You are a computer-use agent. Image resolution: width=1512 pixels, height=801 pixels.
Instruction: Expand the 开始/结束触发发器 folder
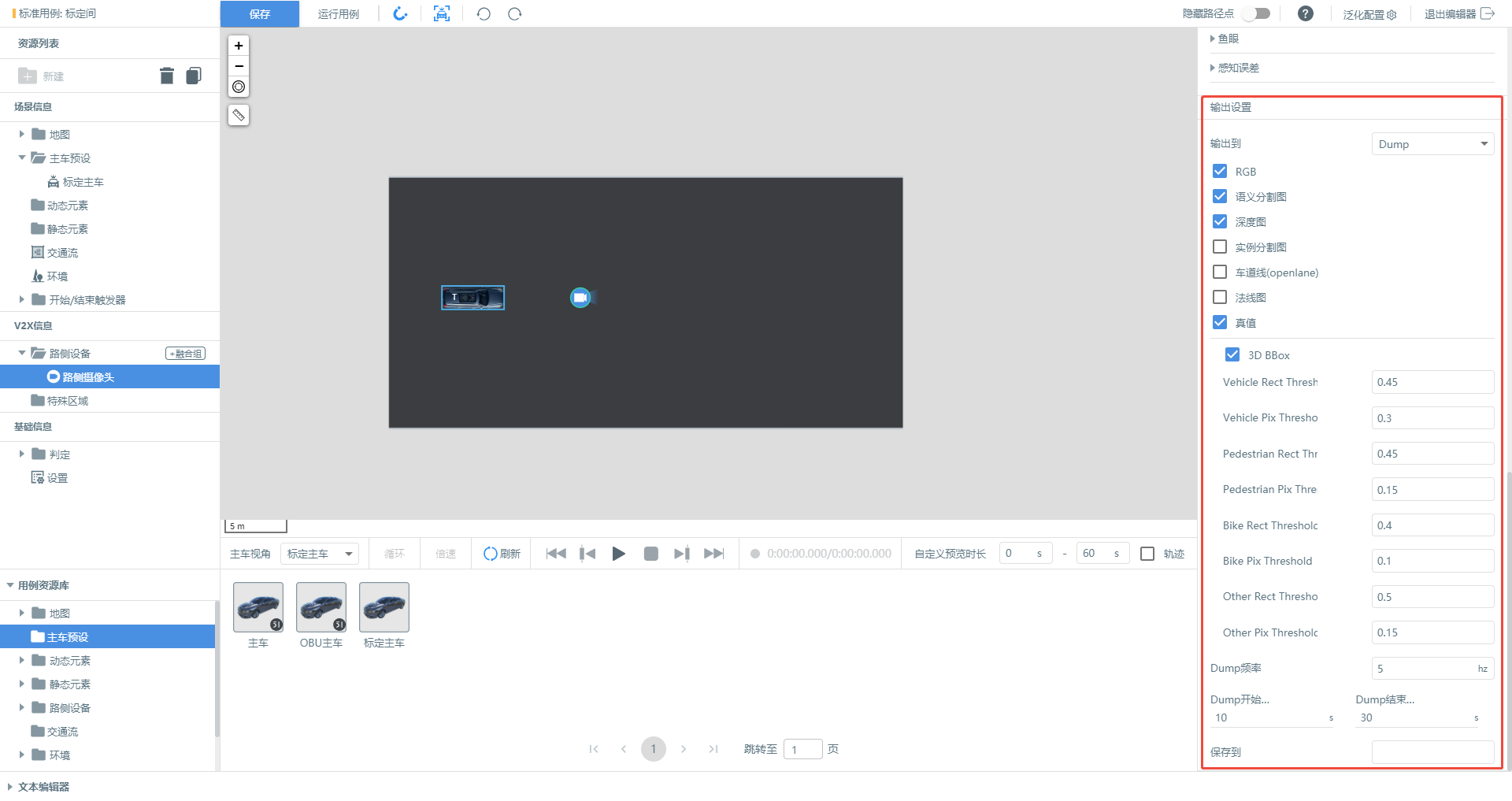21,299
